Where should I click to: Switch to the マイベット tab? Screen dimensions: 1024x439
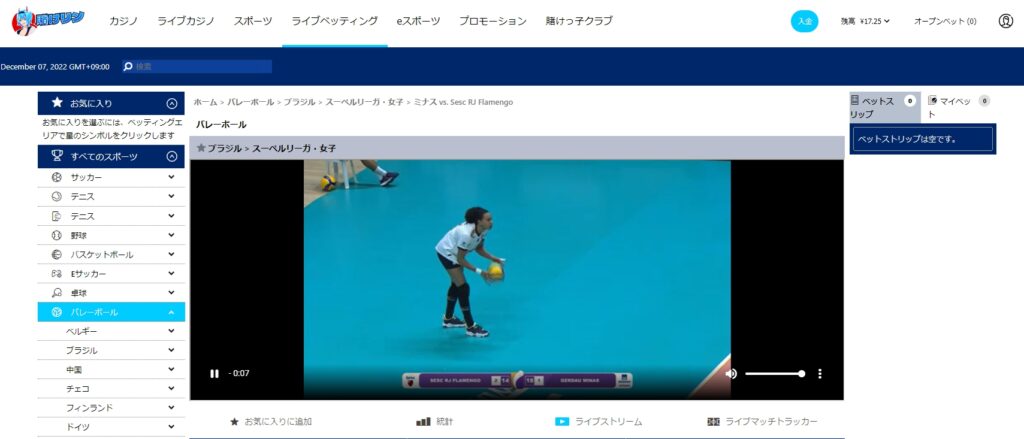[959, 107]
